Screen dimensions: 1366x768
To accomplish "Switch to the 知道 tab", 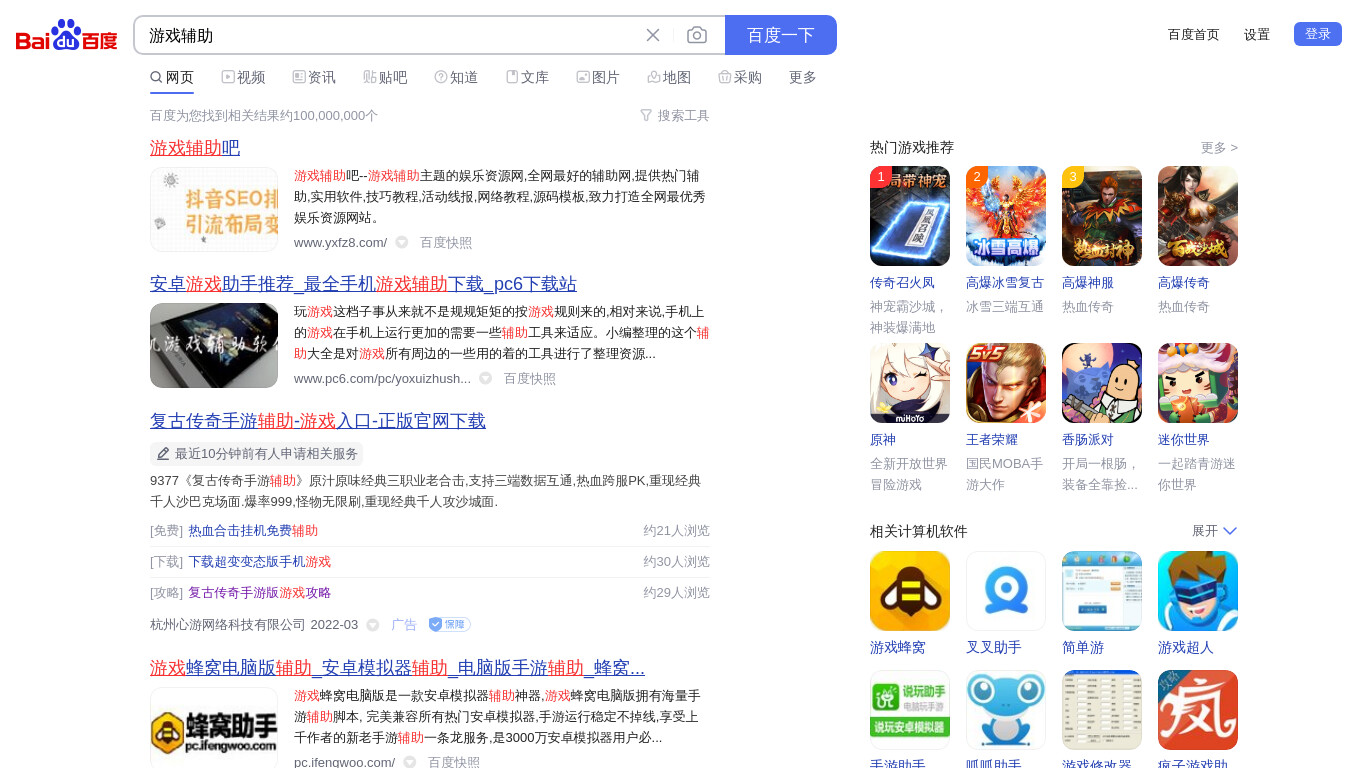I will [456, 77].
